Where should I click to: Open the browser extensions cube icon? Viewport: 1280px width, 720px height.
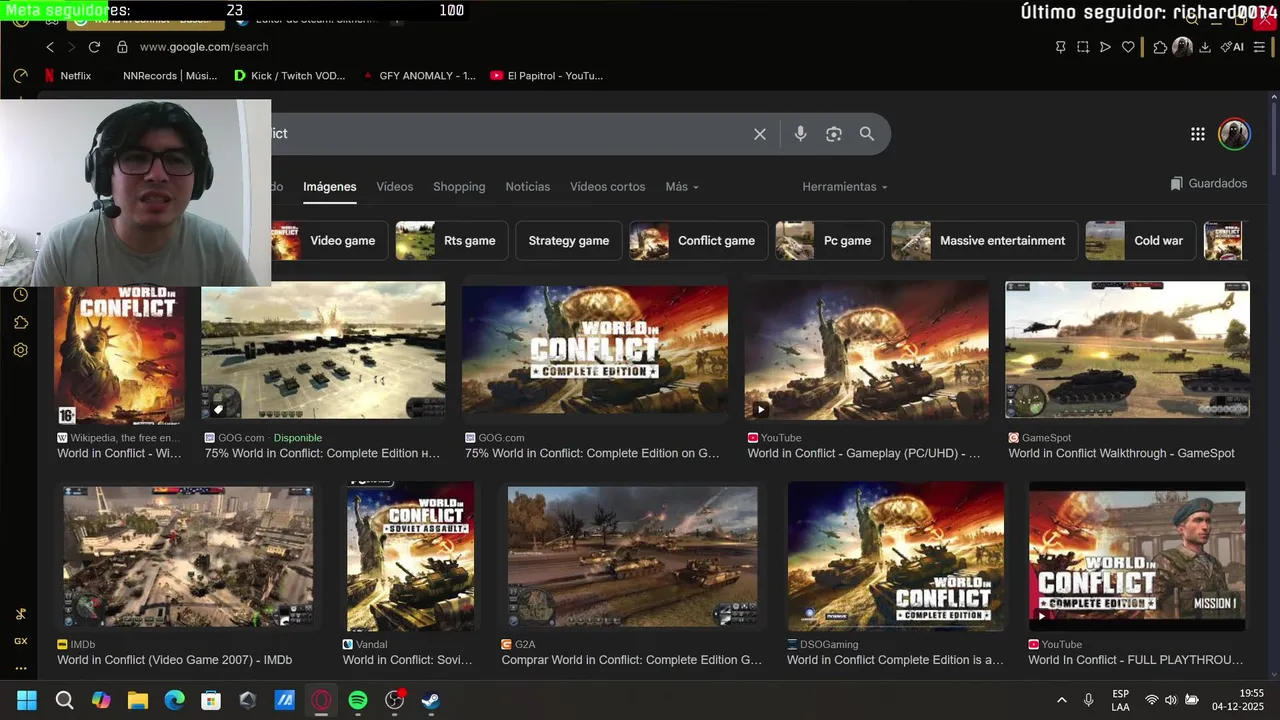(1160, 47)
